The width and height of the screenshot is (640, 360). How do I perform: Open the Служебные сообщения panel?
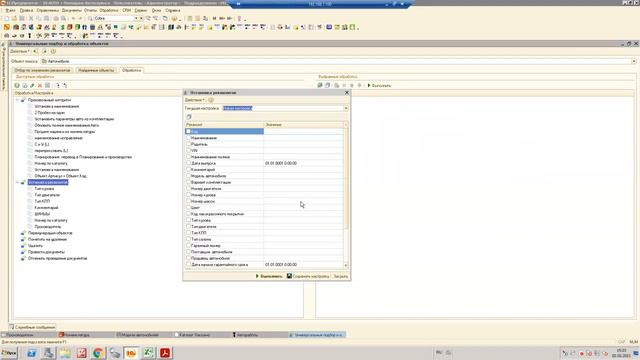tap(32, 327)
